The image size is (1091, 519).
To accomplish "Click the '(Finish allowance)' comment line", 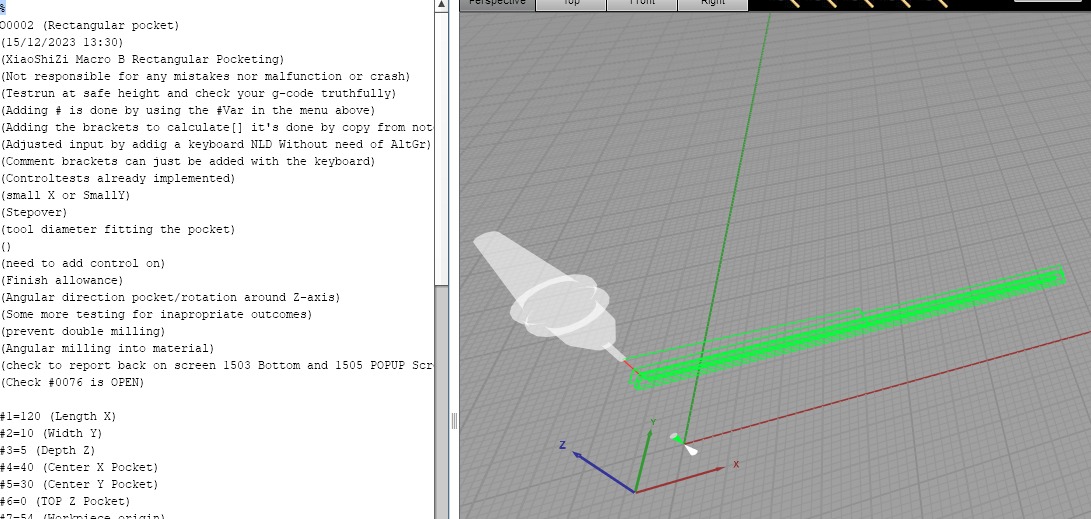I will click(x=62, y=280).
